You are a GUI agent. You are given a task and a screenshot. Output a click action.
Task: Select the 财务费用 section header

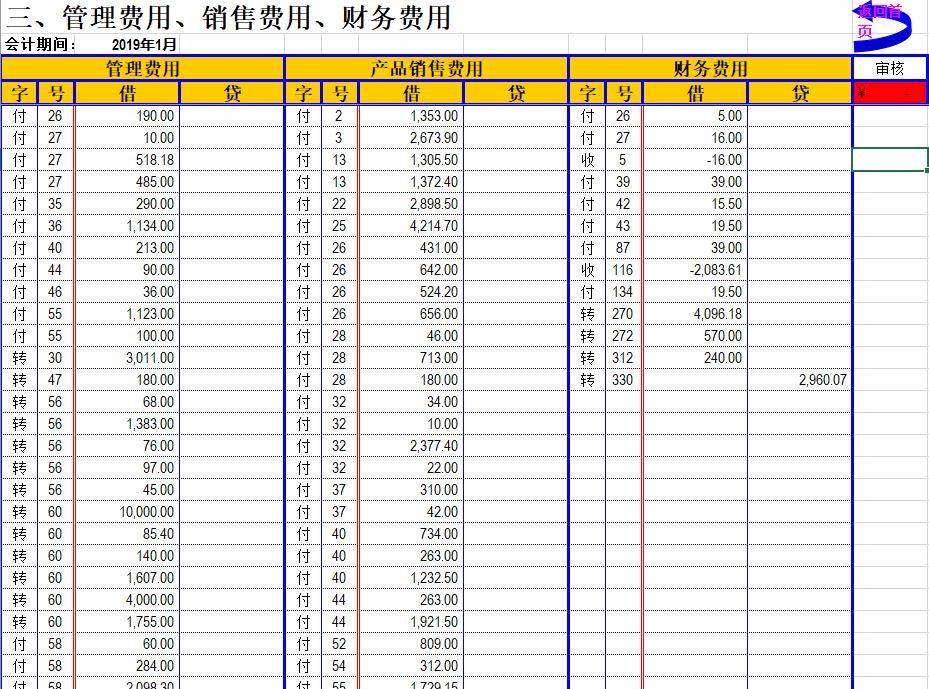pos(710,69)
